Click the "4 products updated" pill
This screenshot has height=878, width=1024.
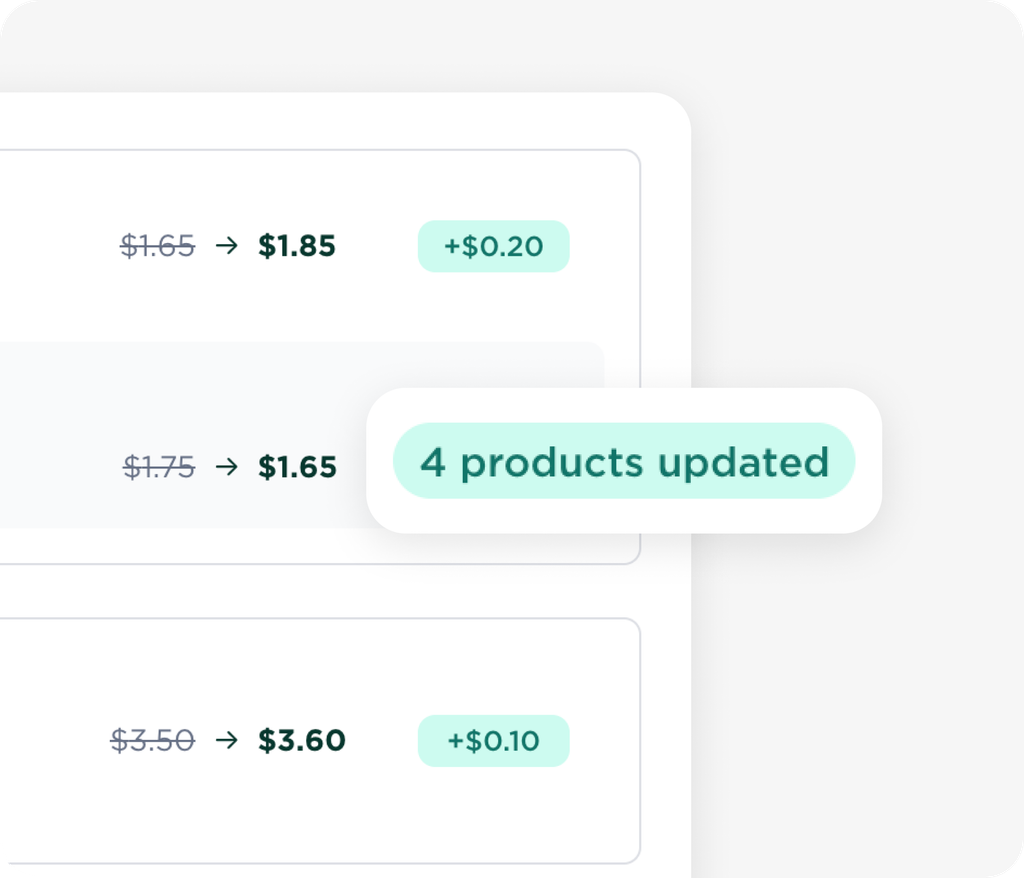pyautogui.click(x=624, y=461)
